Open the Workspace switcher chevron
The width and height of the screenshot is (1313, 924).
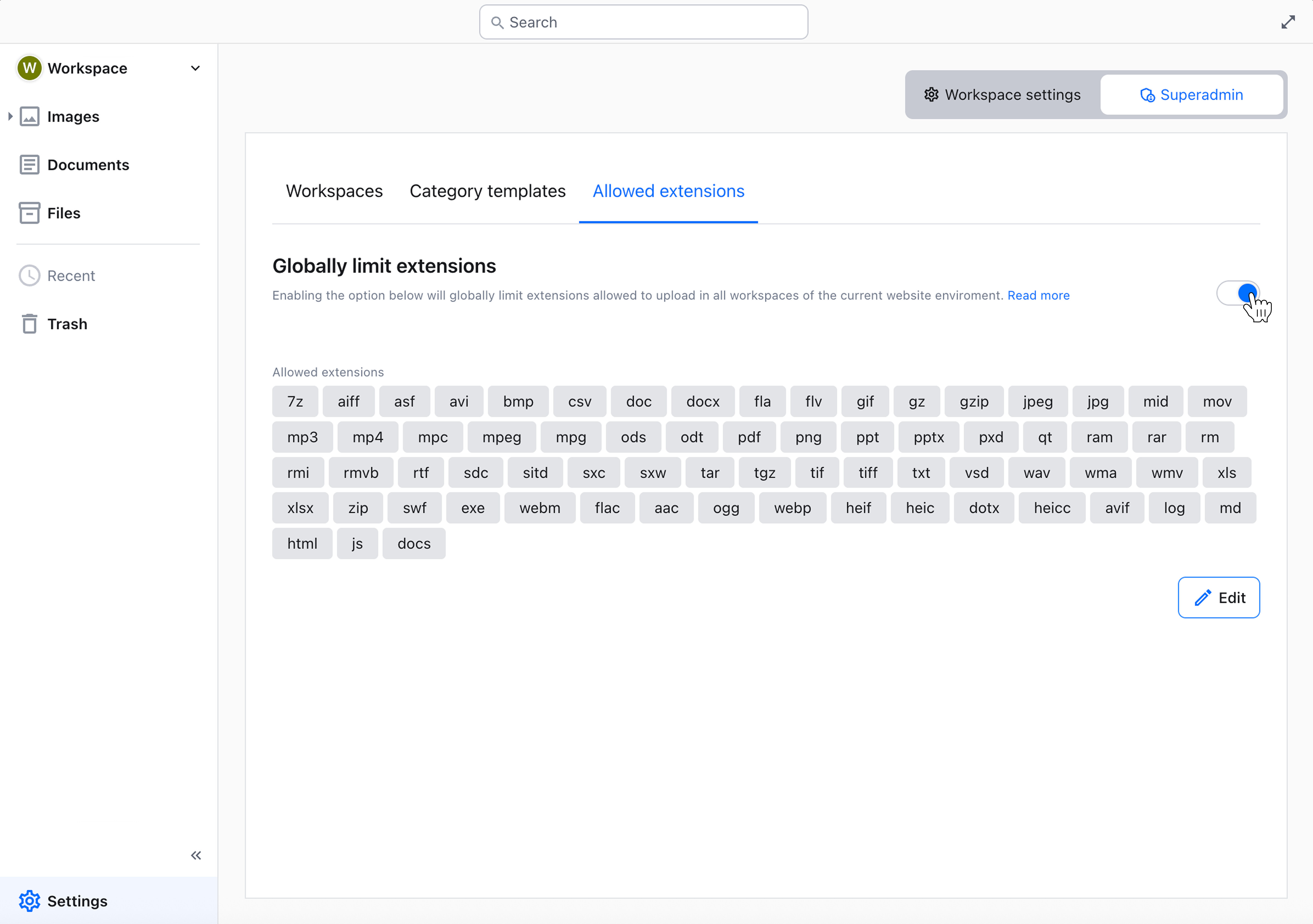196,68
